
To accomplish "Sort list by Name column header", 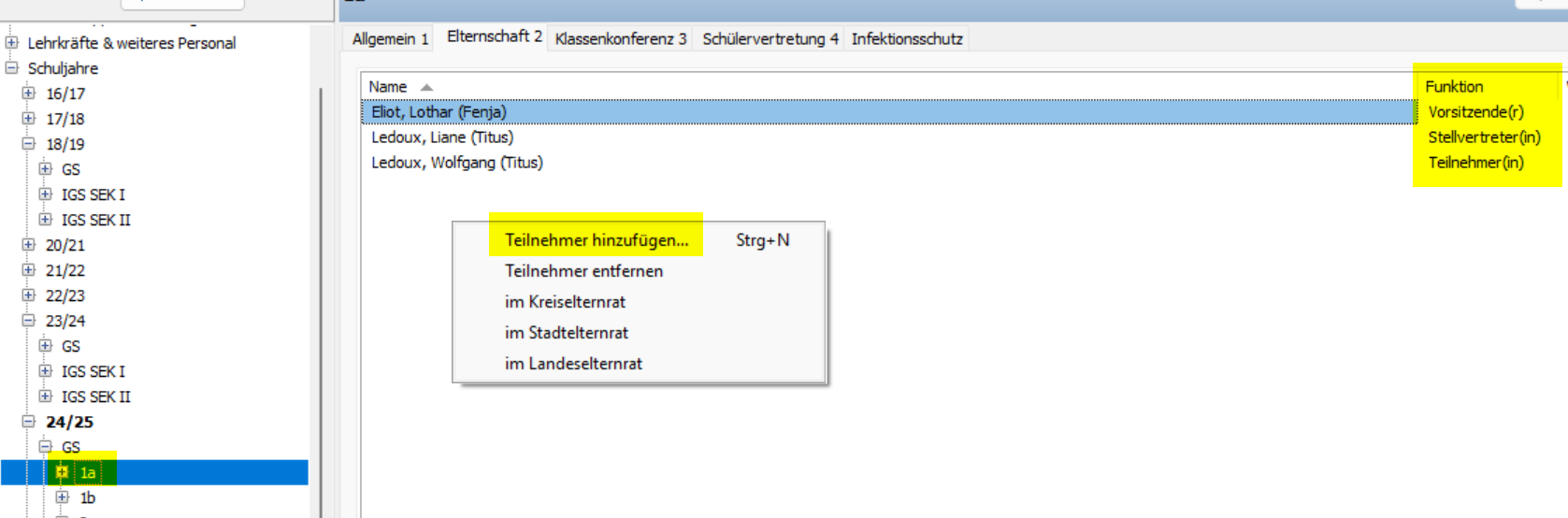I will point(388,87).
